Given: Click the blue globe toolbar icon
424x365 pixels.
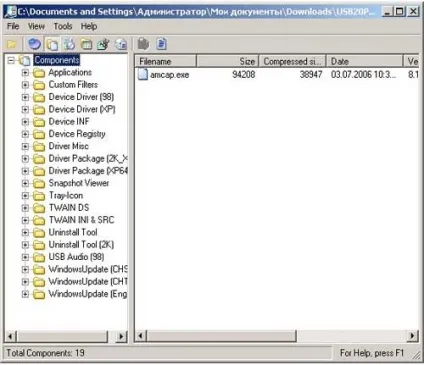Looking at the screenshot, I should tap(35, 44).
